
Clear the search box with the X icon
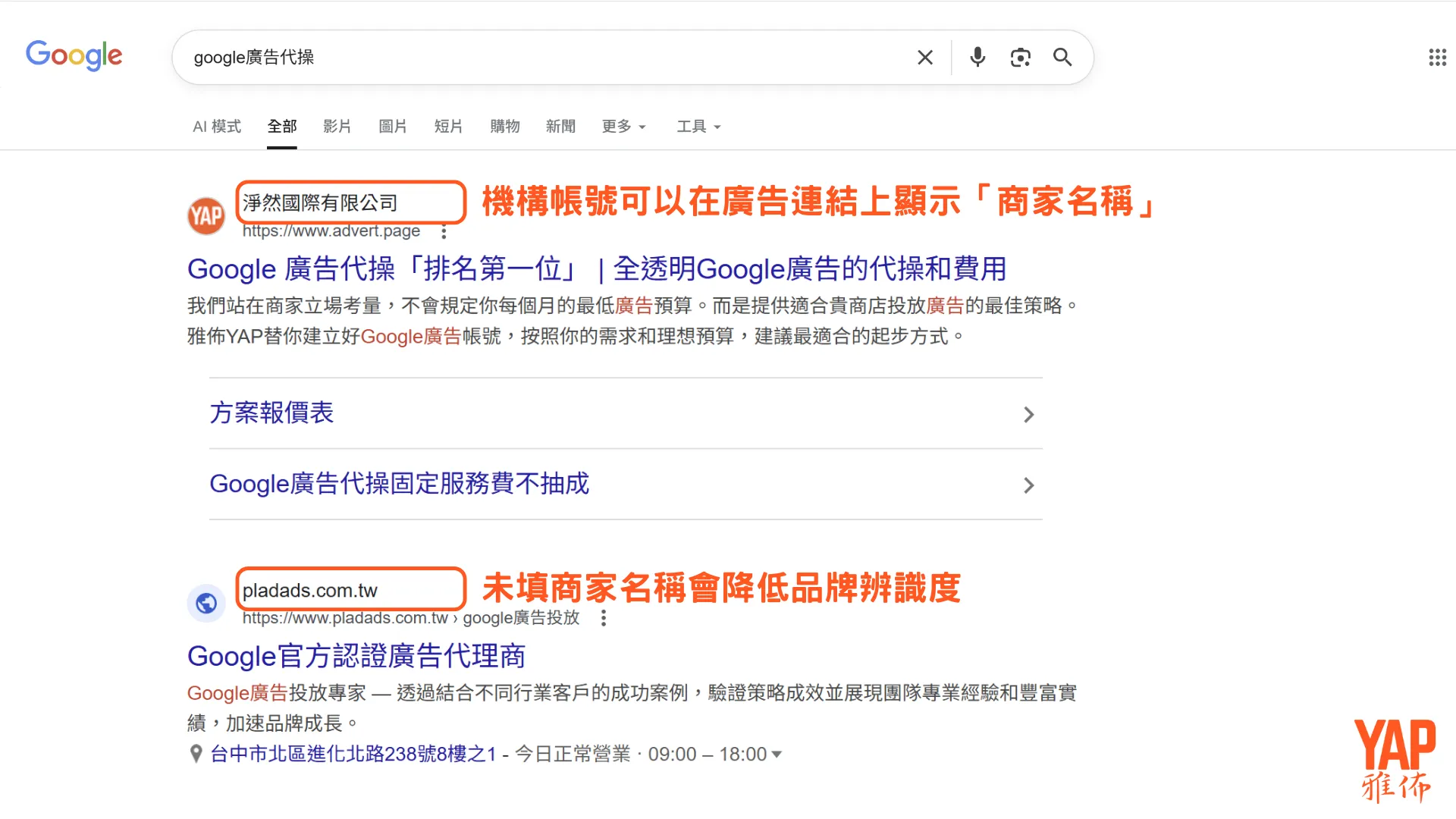(925, 57)
